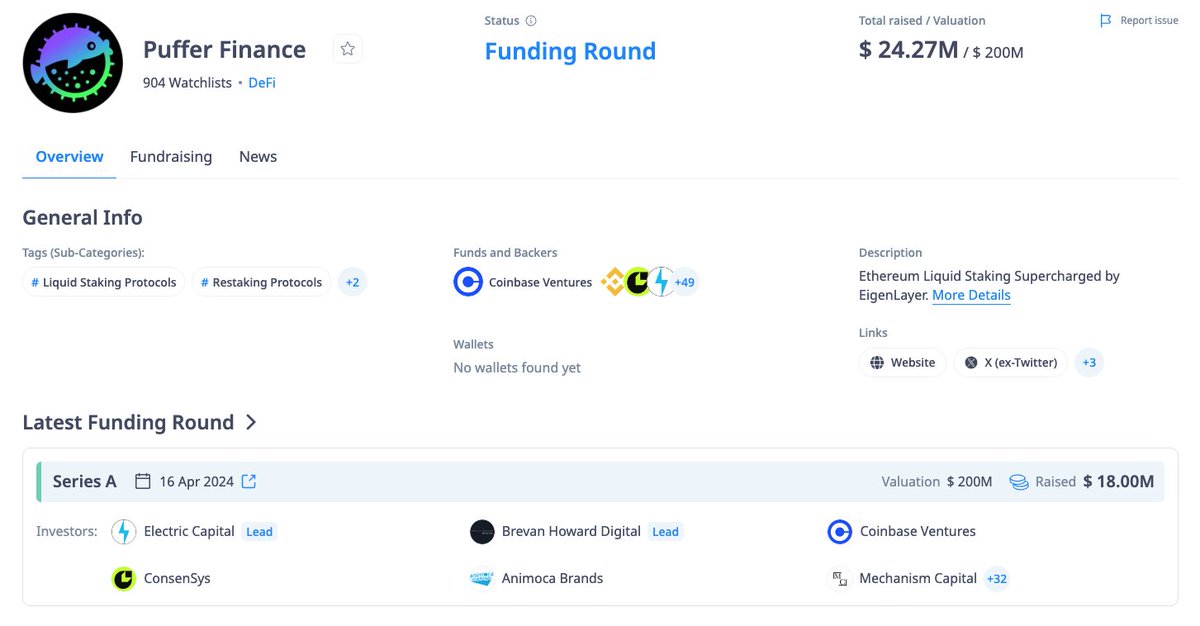Select the Liquid Staking Protocols tag
The image size is (1200, 626).
coord(103,282)
